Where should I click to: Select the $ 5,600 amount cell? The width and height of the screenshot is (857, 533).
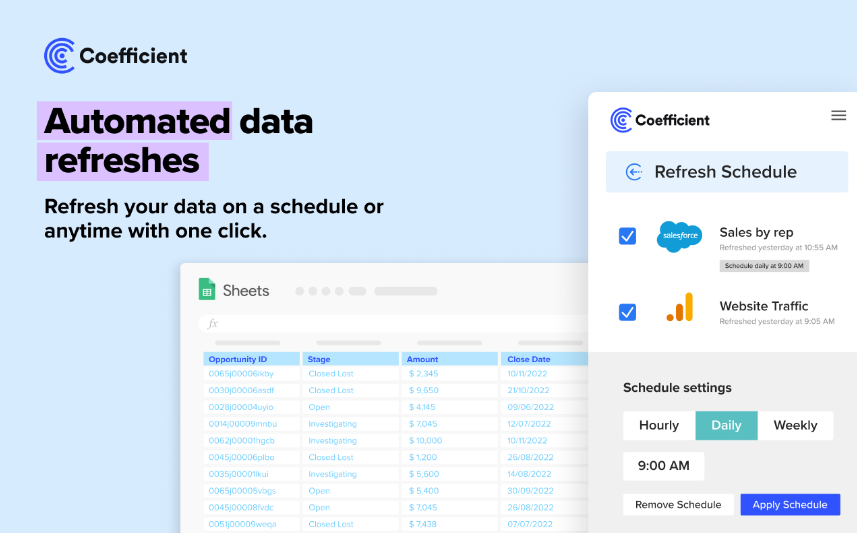click(x=450, y=474)
